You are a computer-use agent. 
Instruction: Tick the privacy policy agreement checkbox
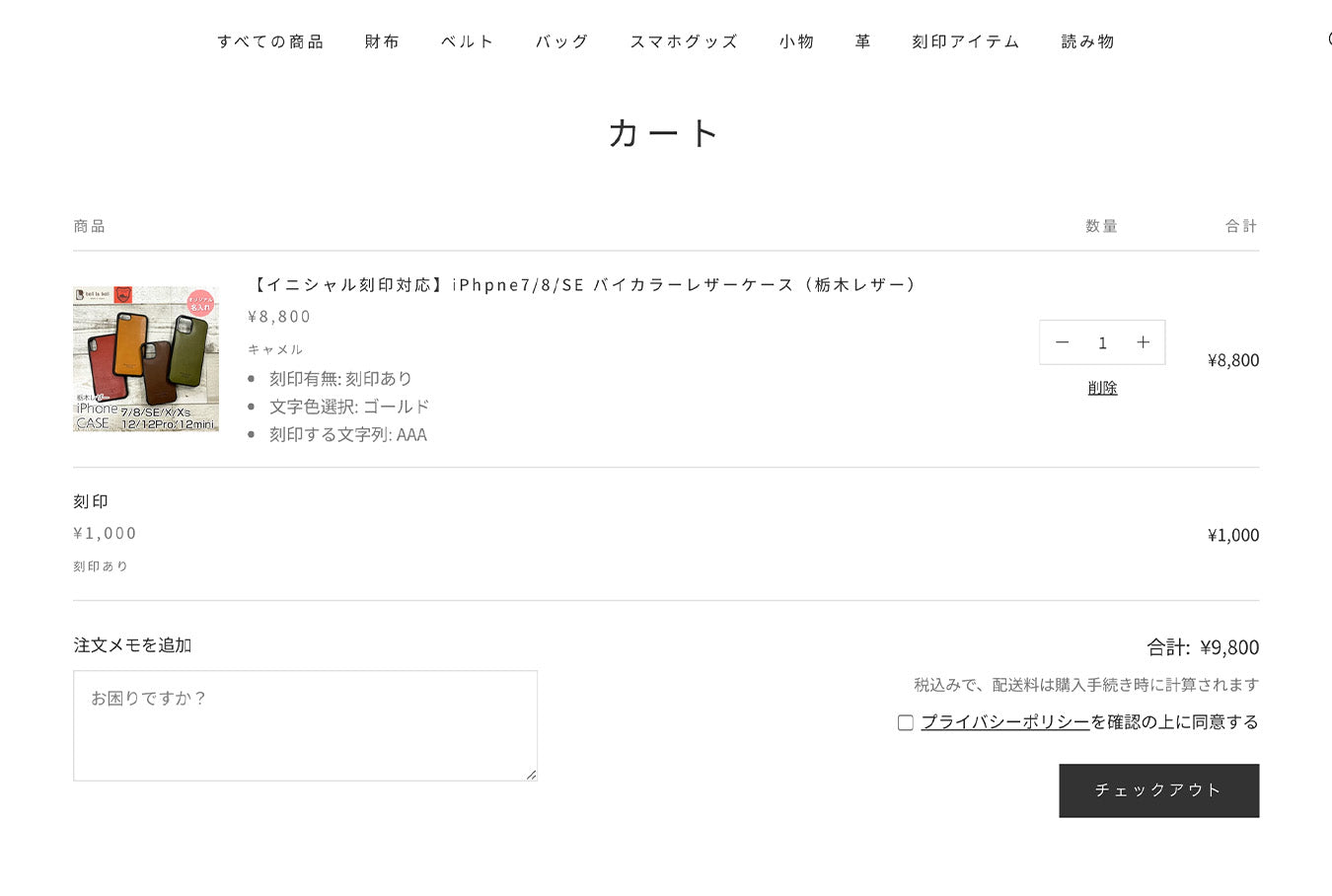[x=905, y=722]
